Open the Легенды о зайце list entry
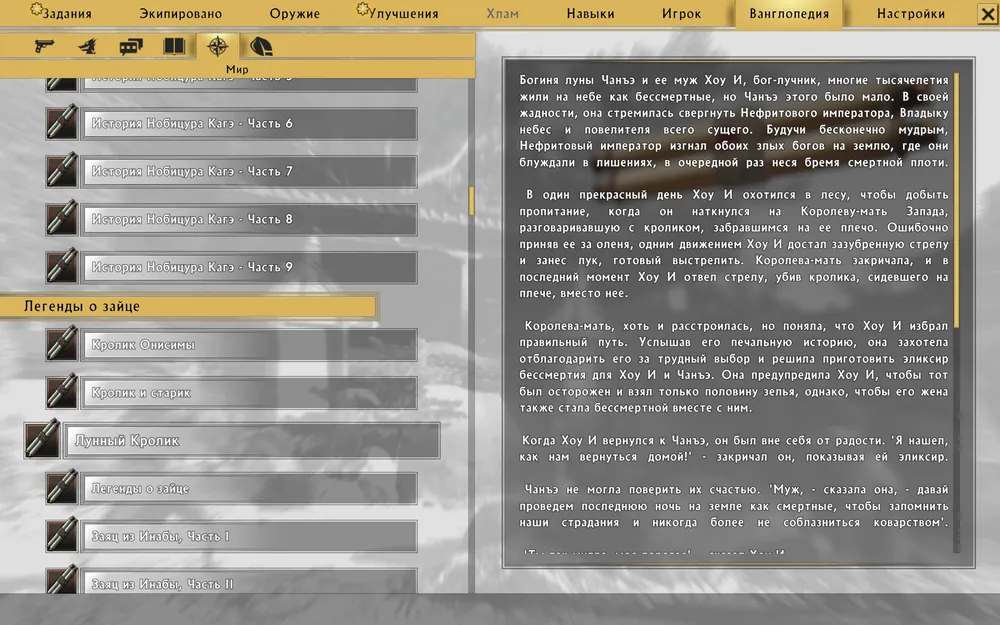 (x=249, y=488)
